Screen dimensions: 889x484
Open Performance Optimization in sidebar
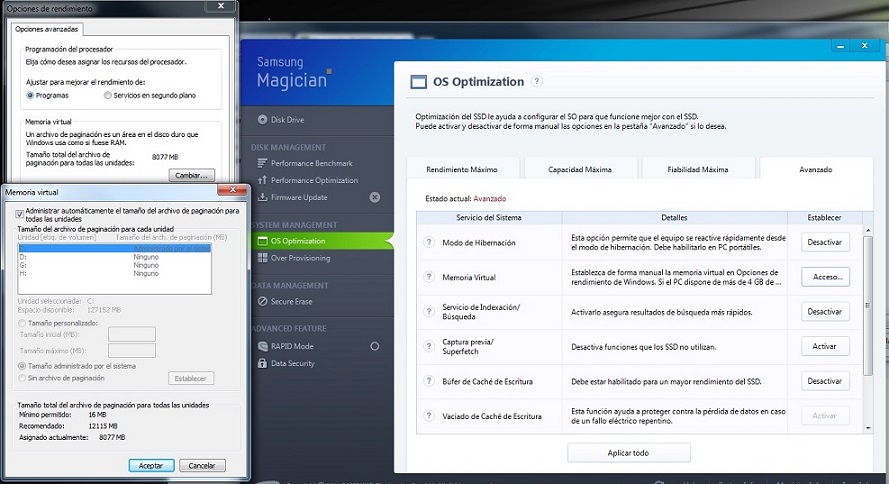[x=308, y=180]
